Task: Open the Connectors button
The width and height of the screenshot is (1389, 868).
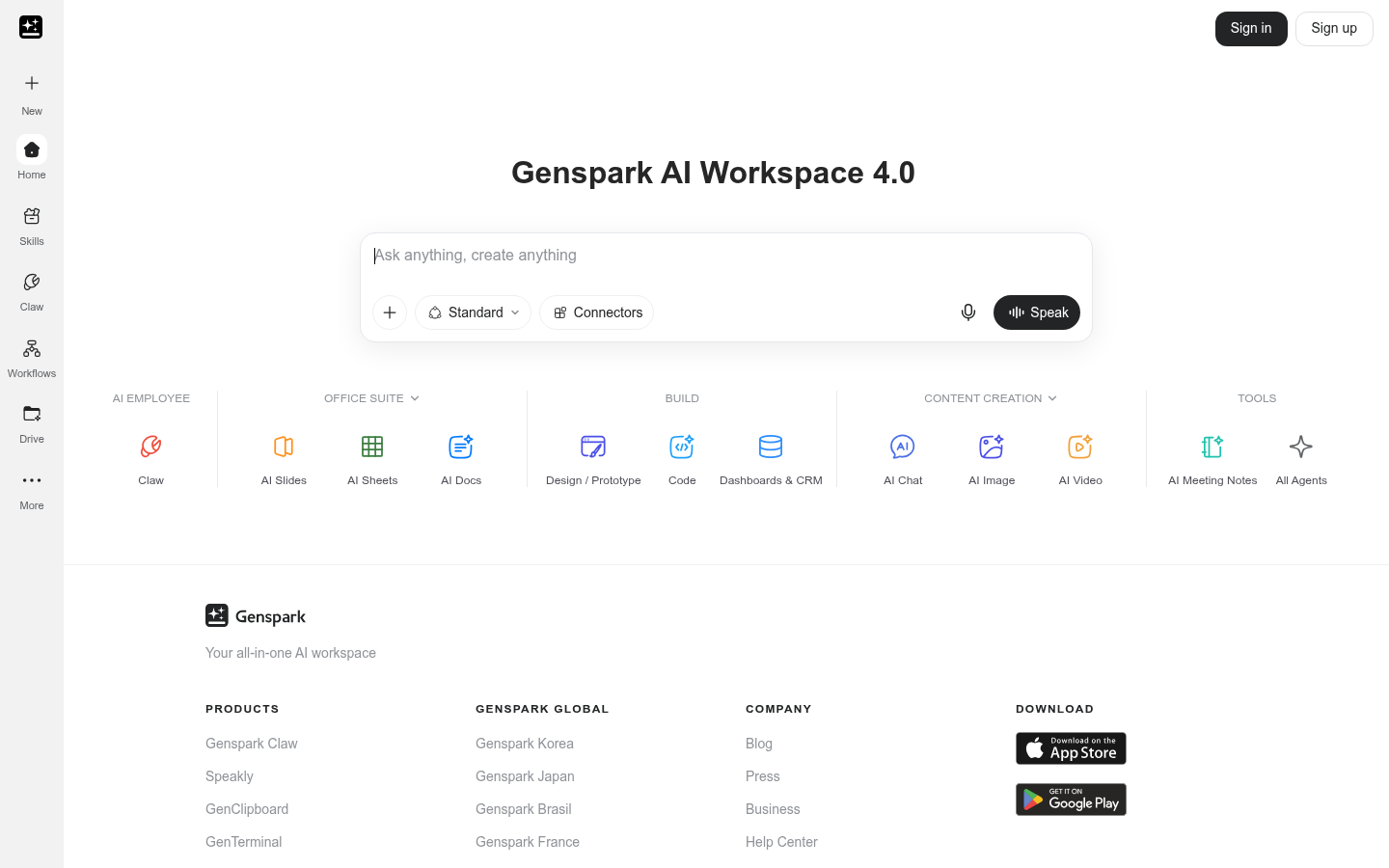Action: click(x=597, y=312)
